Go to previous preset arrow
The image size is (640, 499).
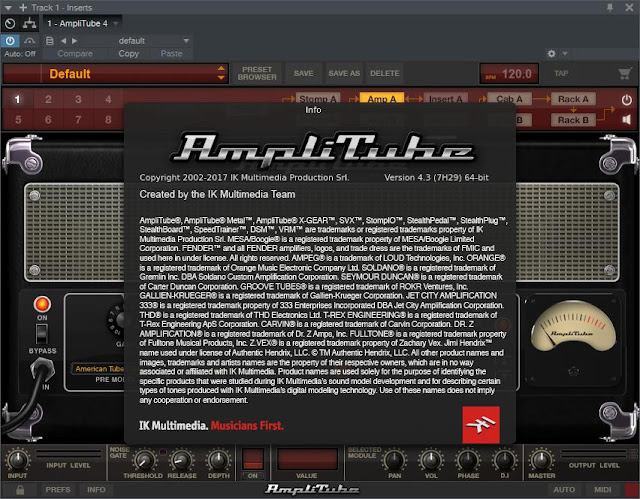[63, 41]
